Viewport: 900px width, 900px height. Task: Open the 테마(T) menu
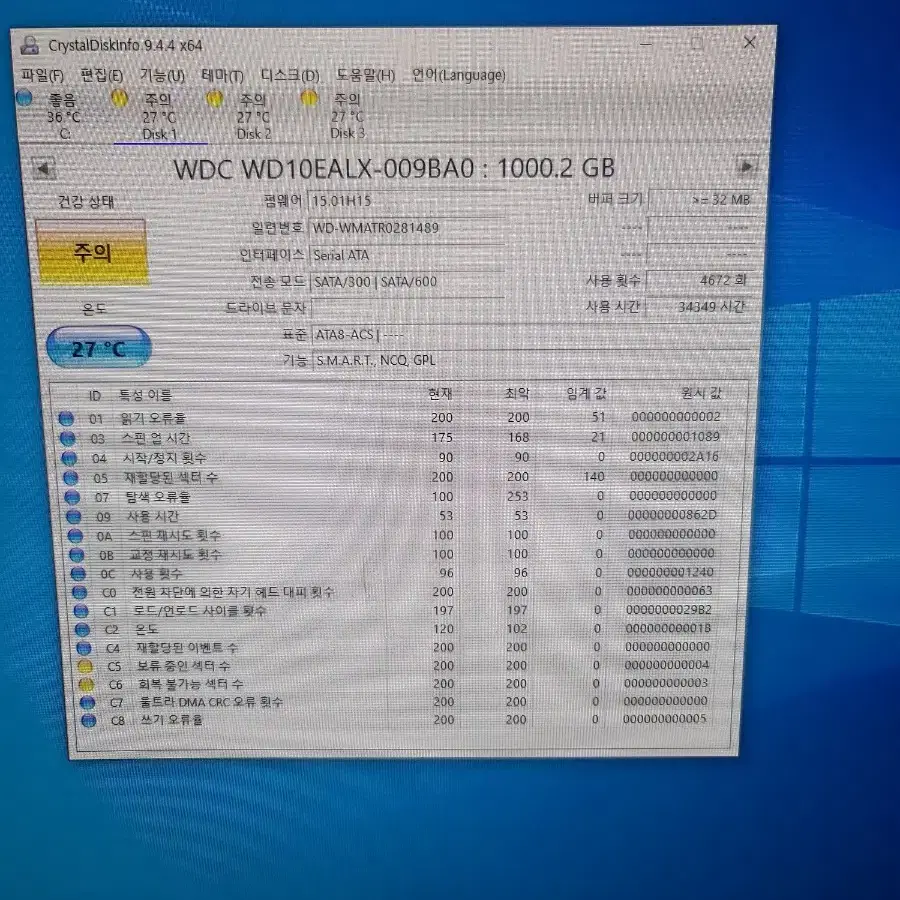(x=223, y=75)
